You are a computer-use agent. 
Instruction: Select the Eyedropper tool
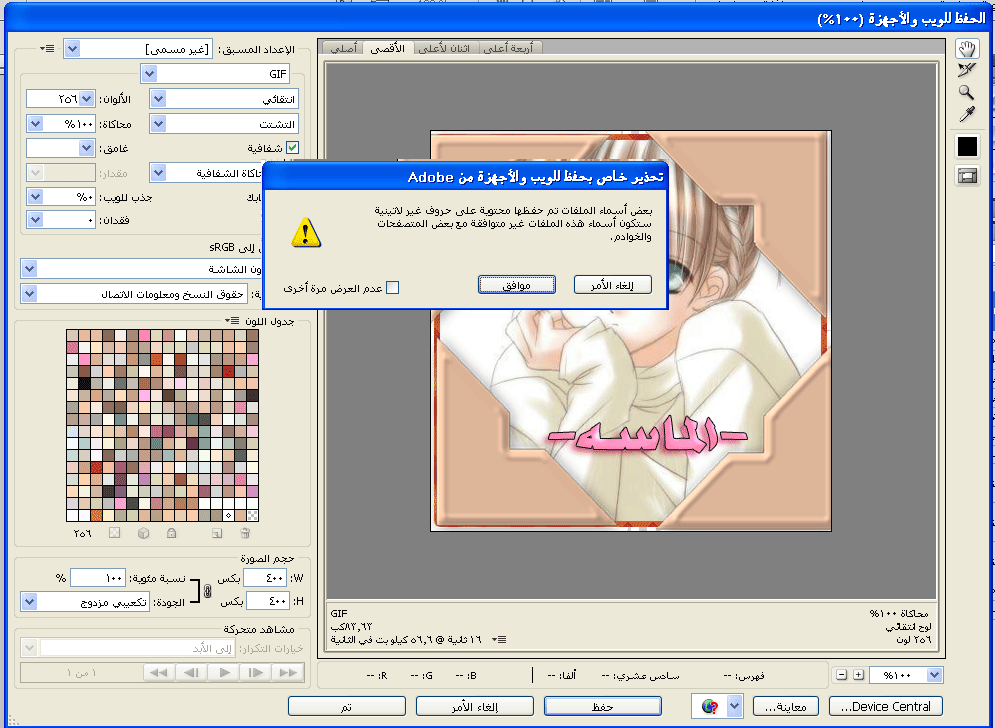[x=967, y=115]
